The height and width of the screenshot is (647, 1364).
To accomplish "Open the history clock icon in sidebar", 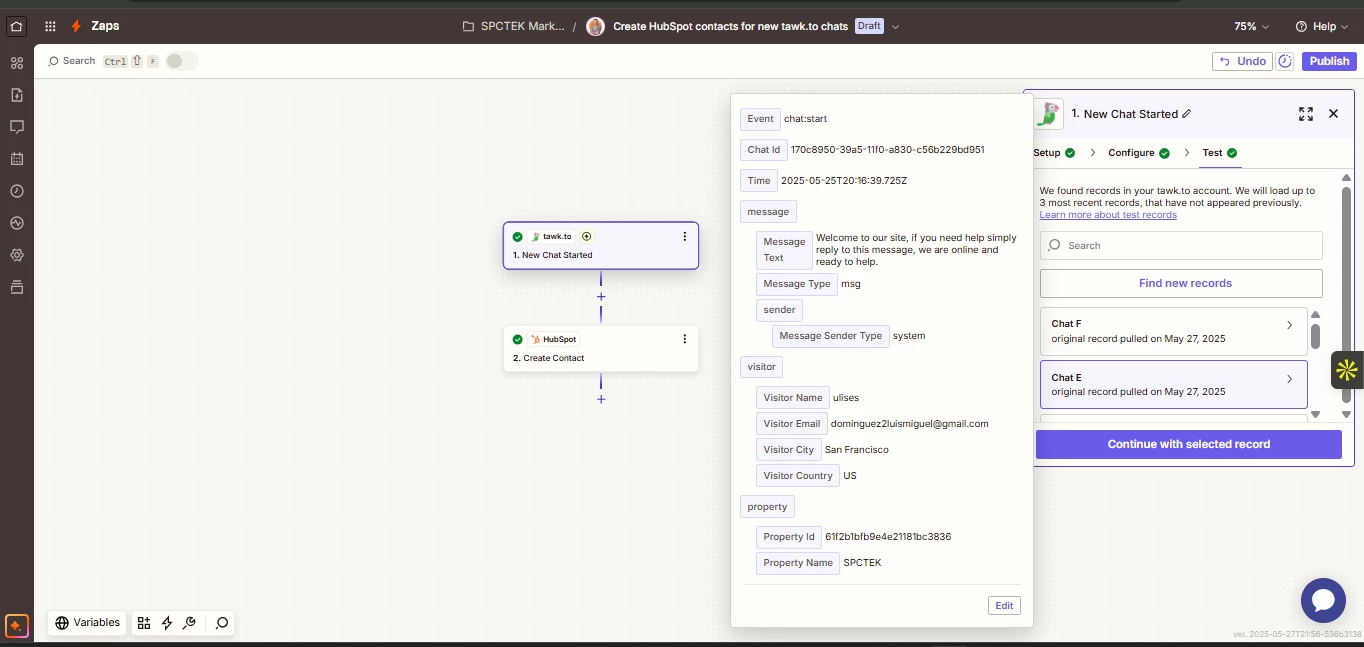I will click(x=16, y=191).
